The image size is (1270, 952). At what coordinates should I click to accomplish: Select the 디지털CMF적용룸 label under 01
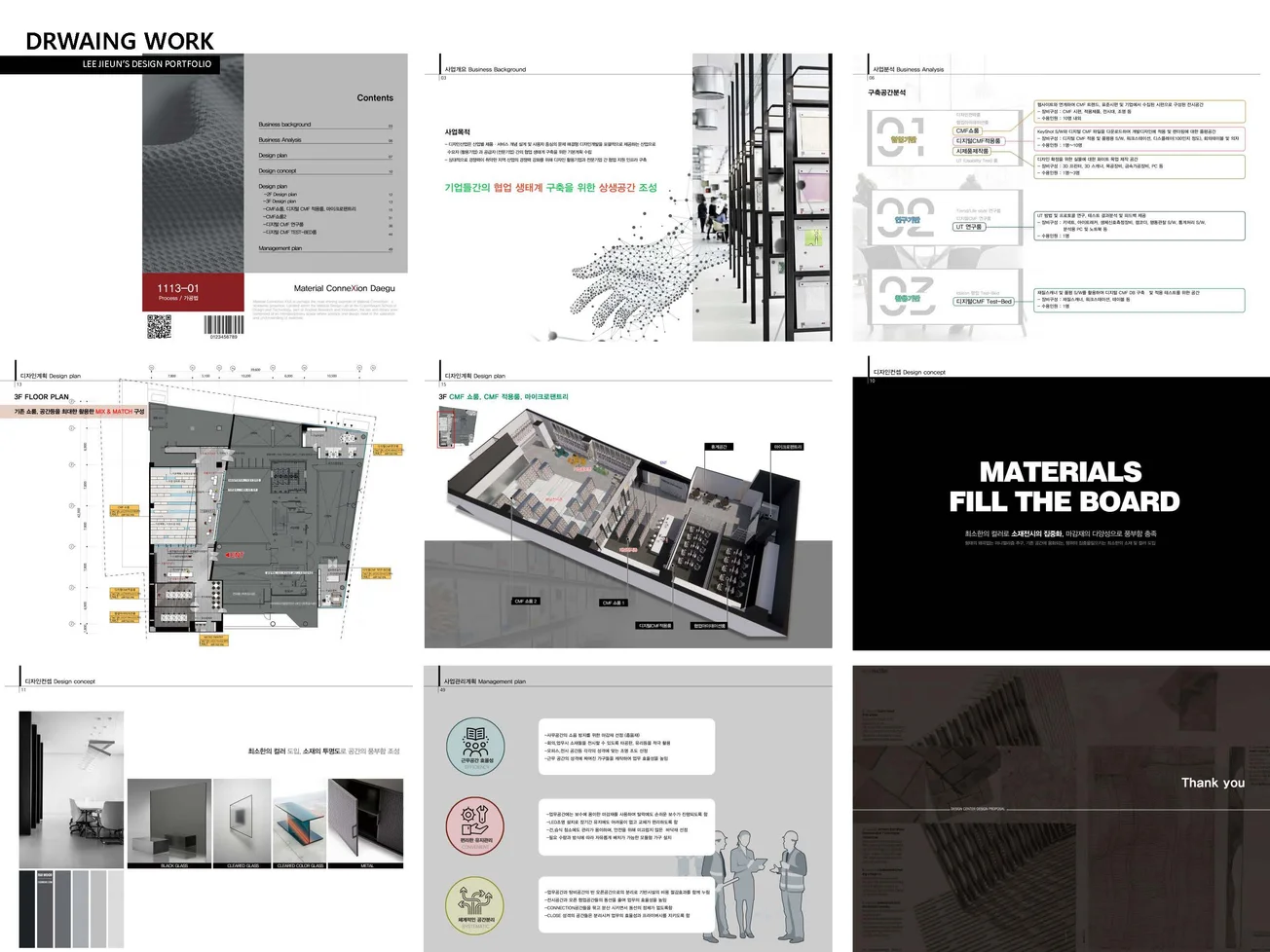(x=978, y=141)
